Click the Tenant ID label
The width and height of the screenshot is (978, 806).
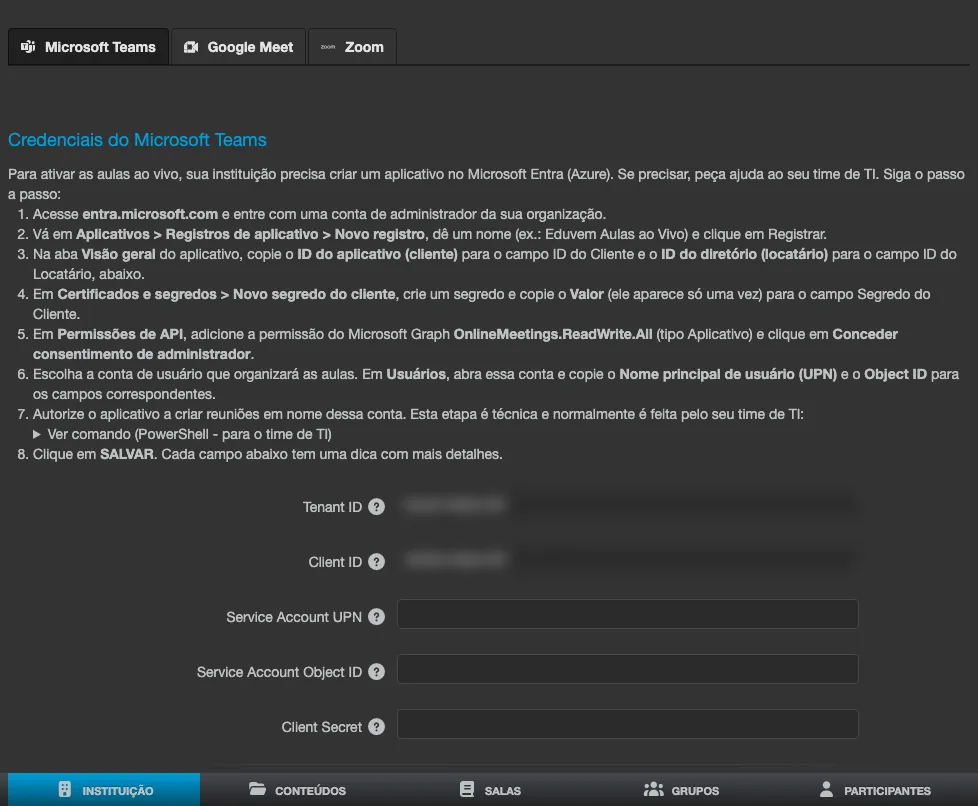click(332, 507)
